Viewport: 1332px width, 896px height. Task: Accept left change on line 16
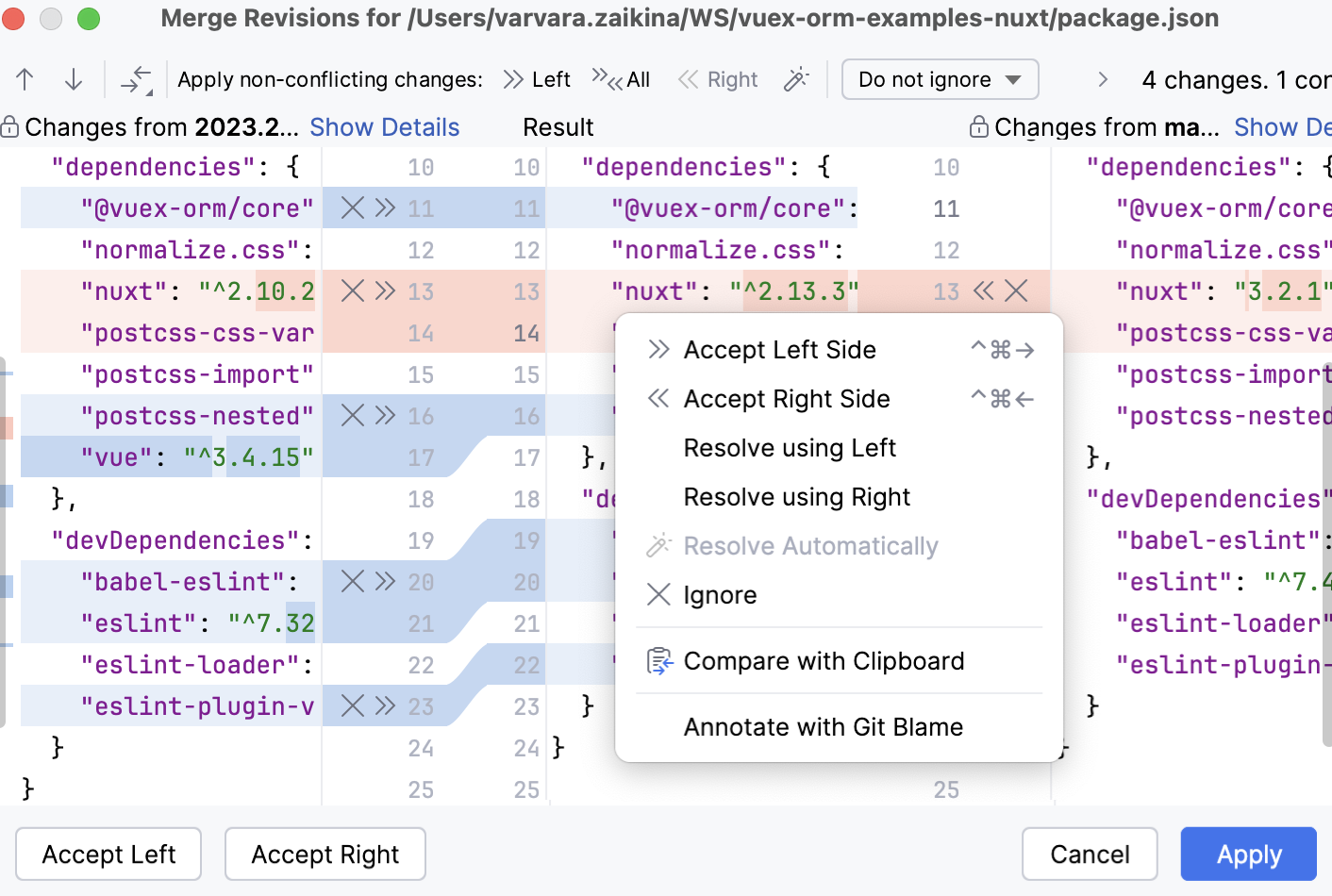click(385, 416)
